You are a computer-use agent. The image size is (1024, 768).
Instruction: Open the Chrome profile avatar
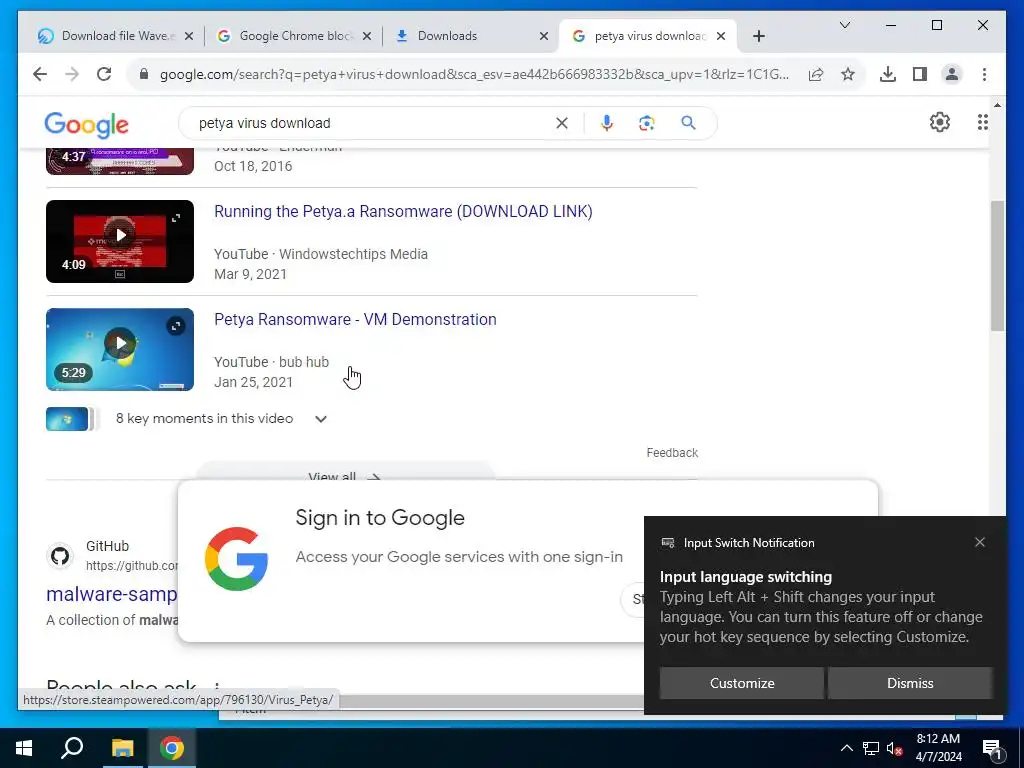[952, 74]
